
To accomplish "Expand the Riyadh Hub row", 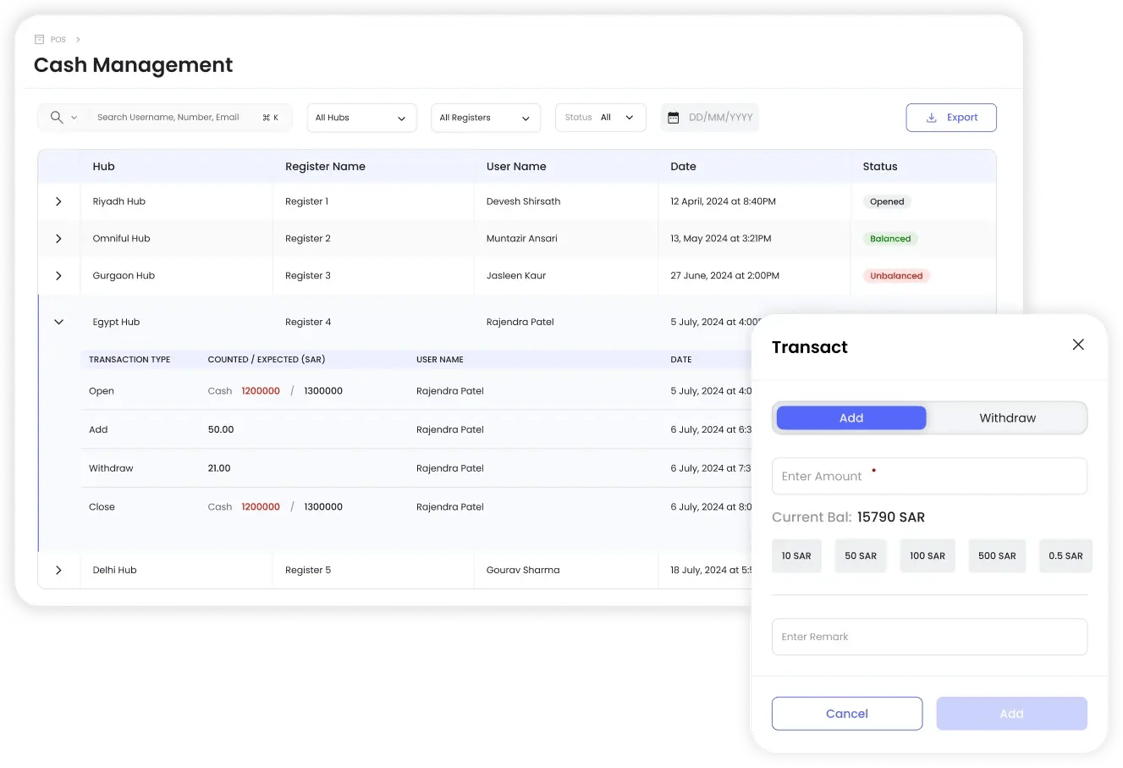I will click(x=59, y=201).
